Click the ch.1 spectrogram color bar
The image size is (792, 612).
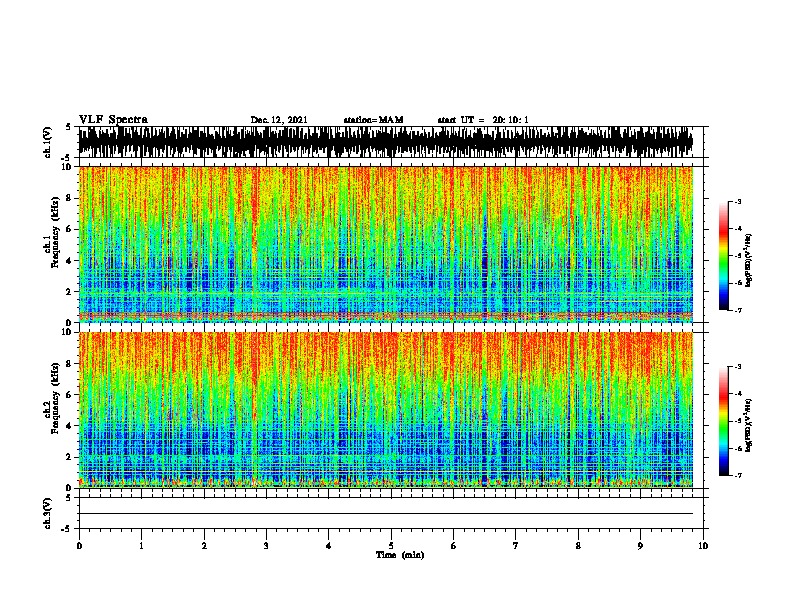tap(724, 256)
